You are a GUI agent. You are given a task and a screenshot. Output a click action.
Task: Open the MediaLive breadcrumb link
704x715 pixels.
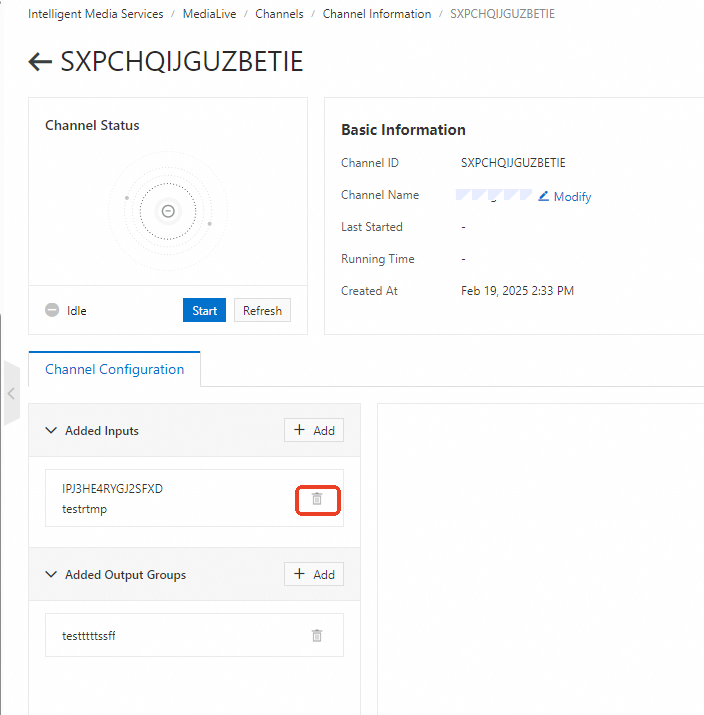click(x=209, y=14)
